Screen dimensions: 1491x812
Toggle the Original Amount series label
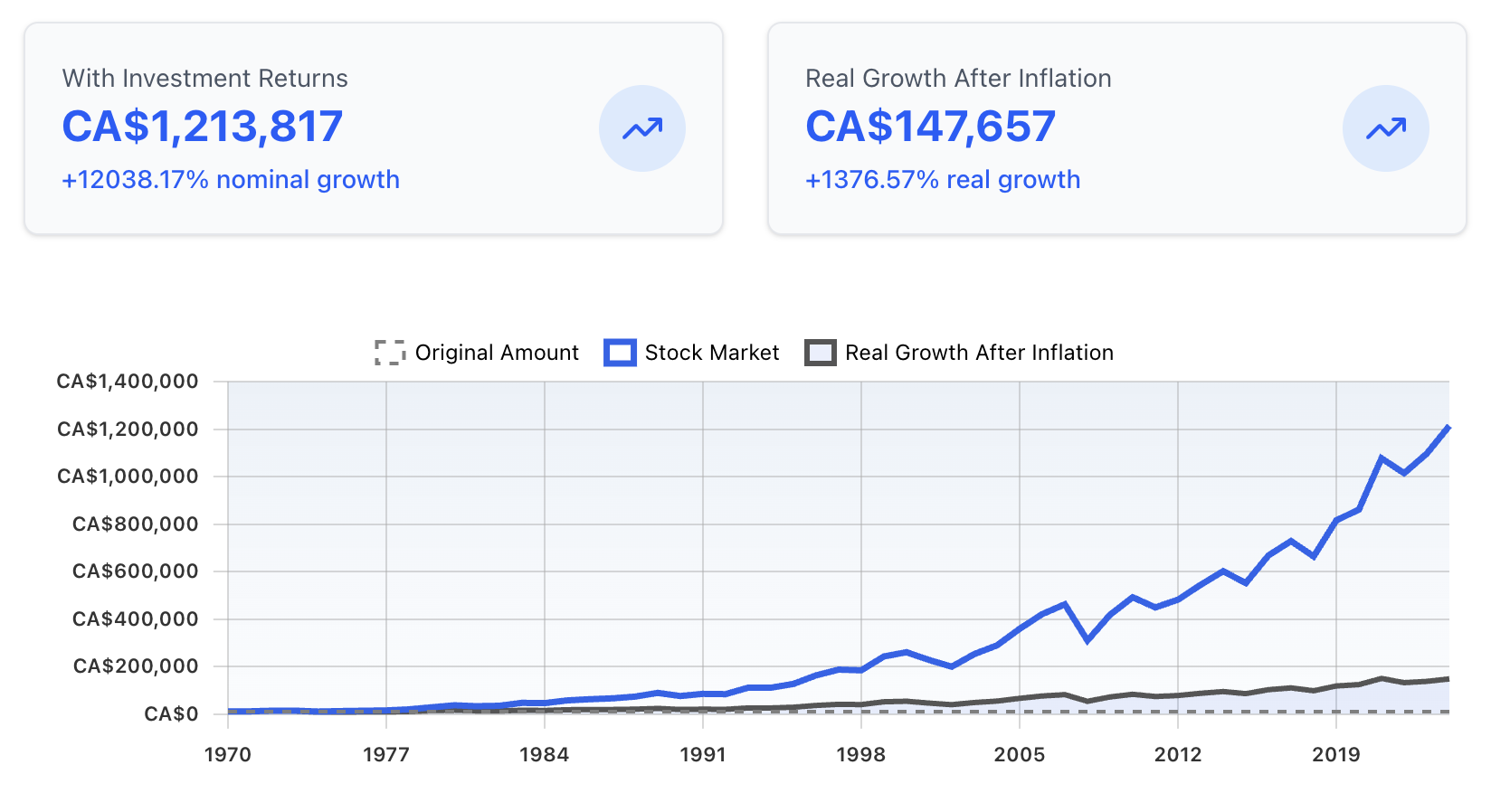496,353
